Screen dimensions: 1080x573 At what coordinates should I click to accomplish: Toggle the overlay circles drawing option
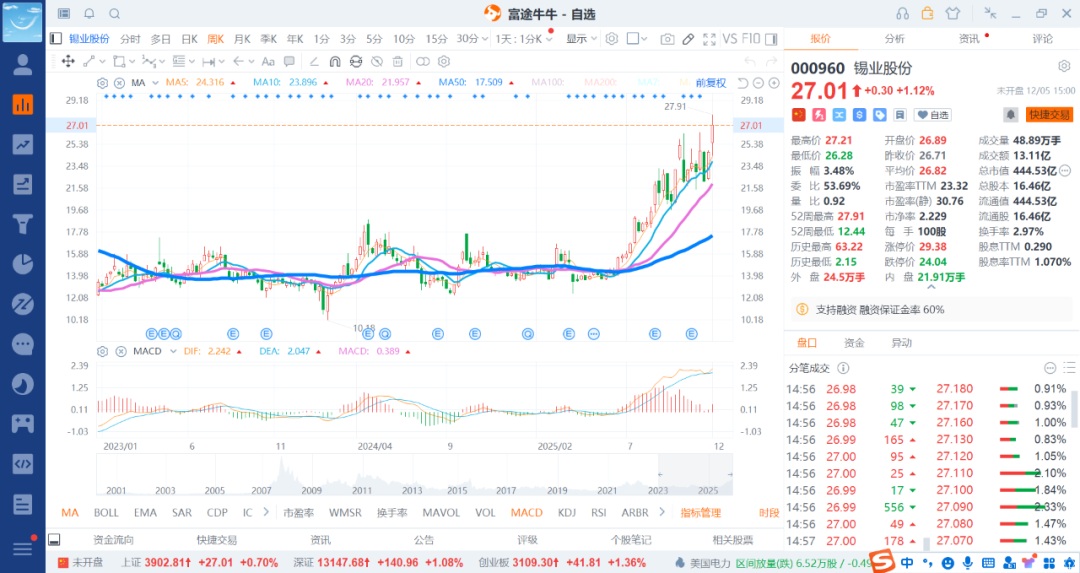pyautogui.click(x=423, y=61)
